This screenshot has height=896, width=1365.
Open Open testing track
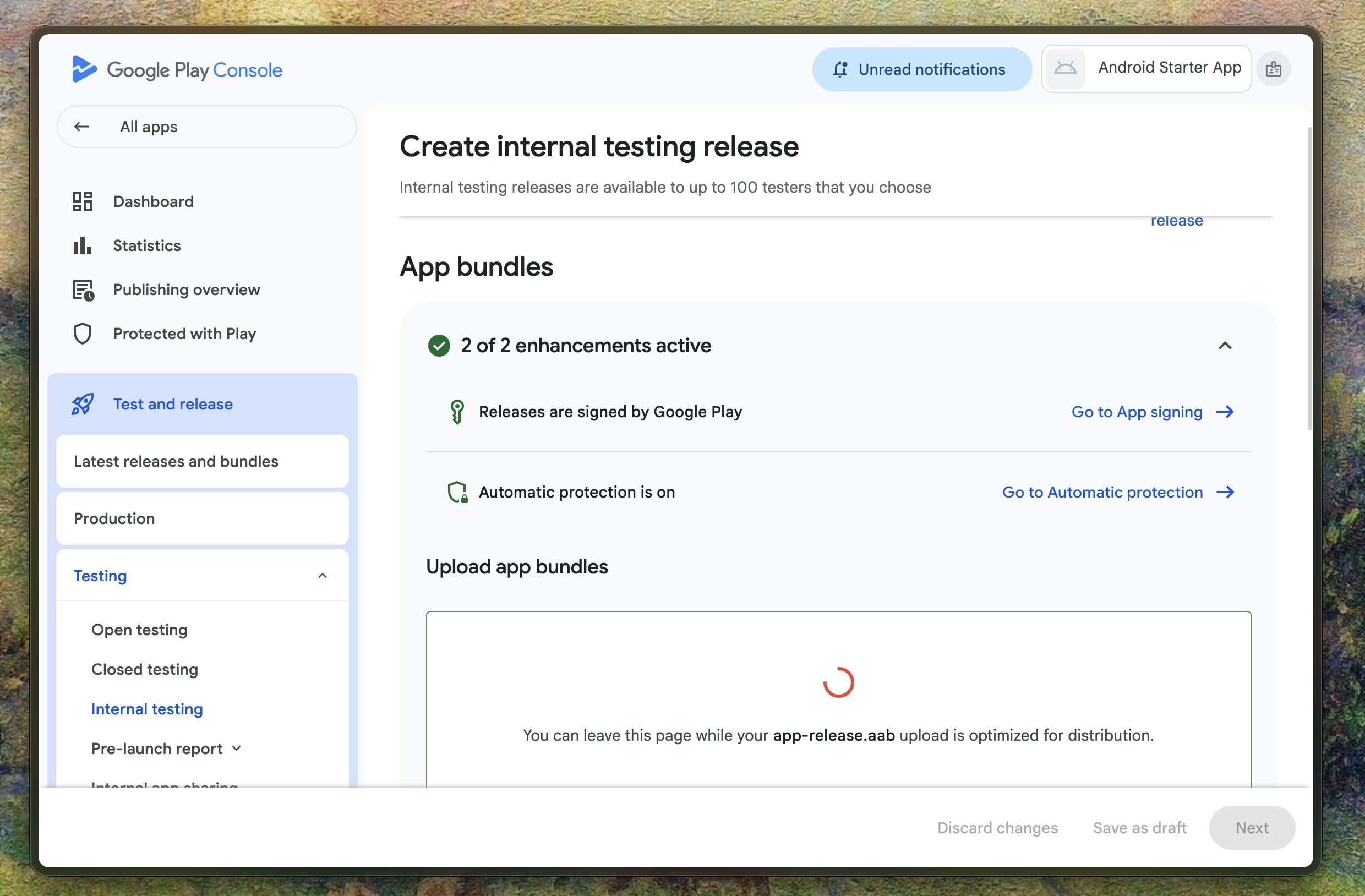(139, 629)
